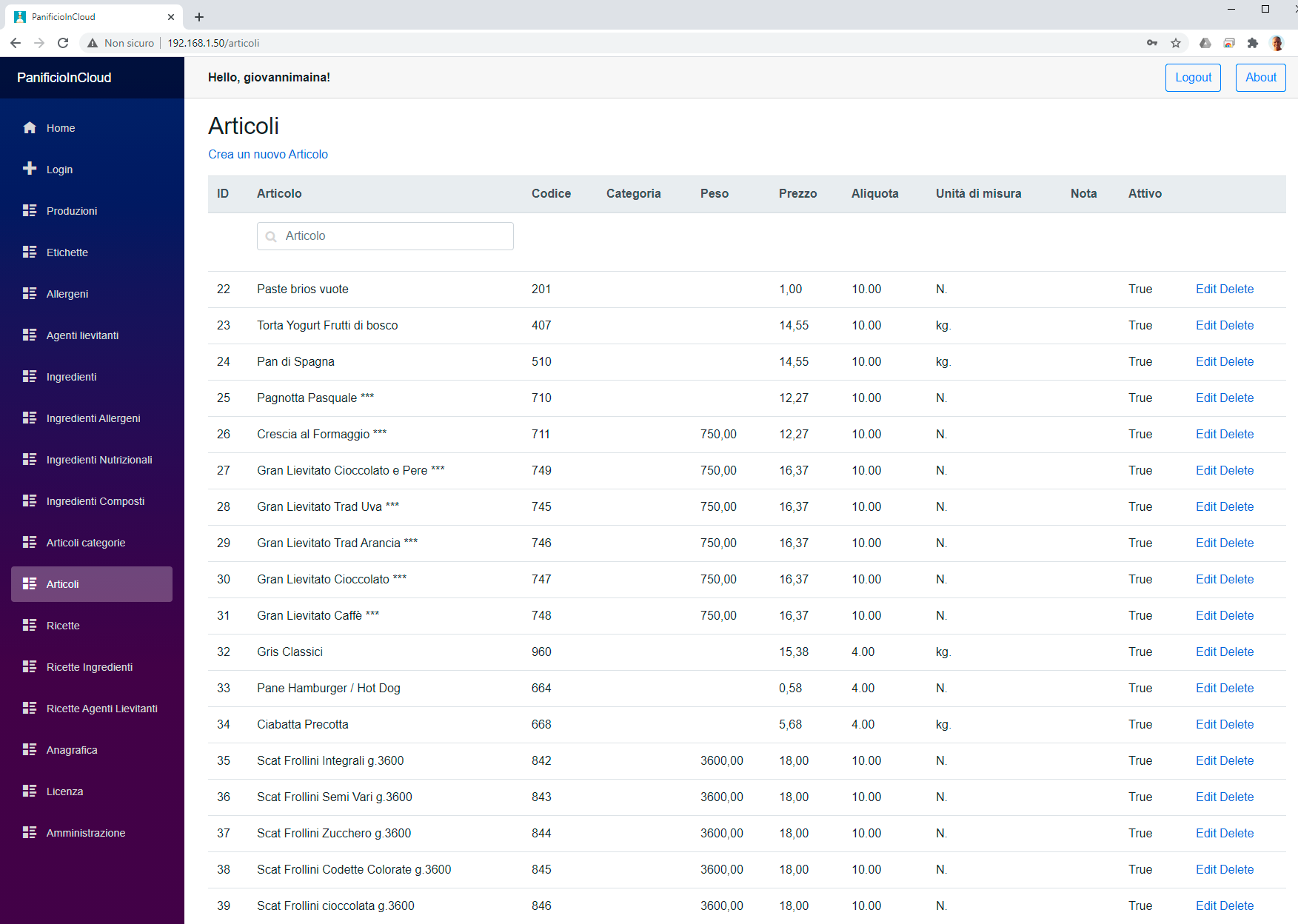
Task: Click the Scat Frollini Zucchero g.3600 cell
Action: point(334,833)
